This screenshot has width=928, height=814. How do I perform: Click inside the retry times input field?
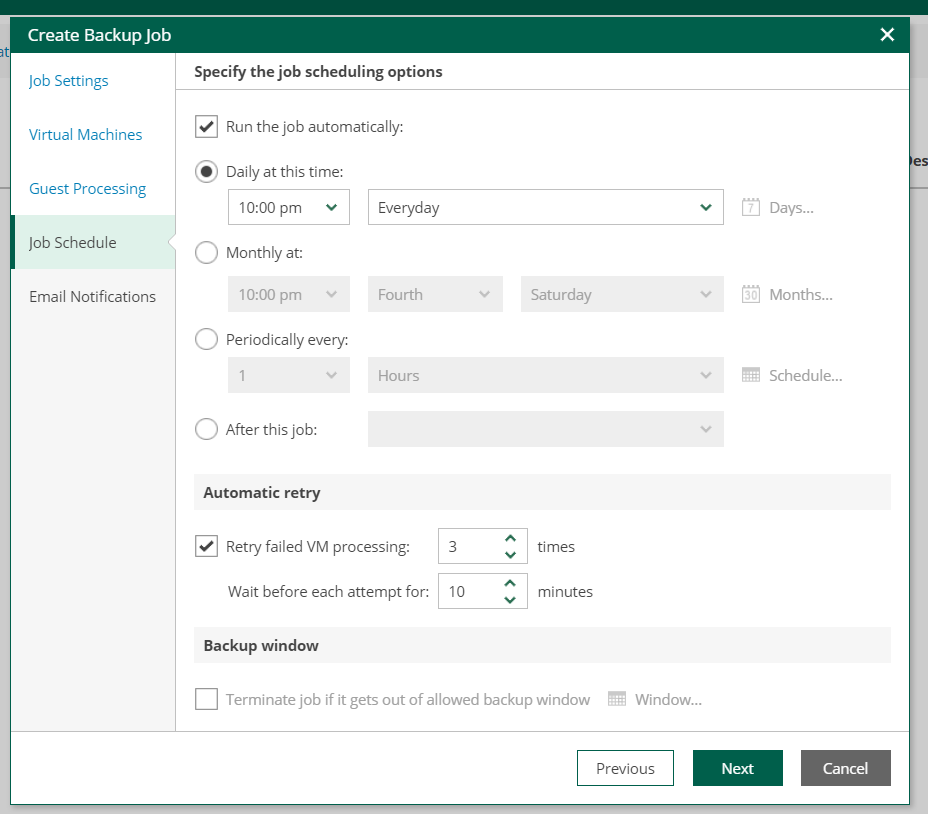pyautogui.click(x=470, y=546)
